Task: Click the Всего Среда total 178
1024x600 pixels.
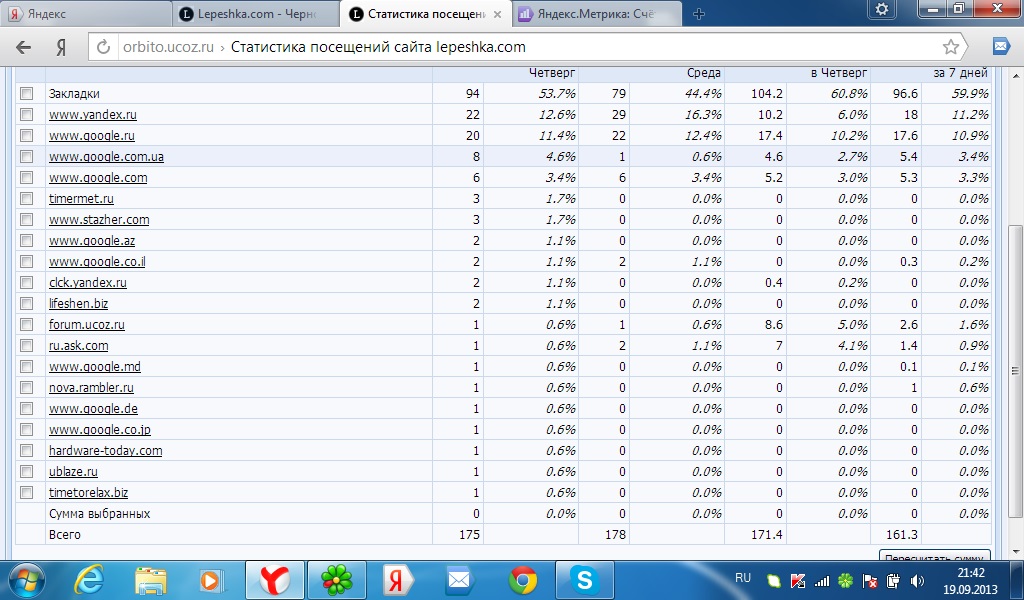Action: coord(615,534)
